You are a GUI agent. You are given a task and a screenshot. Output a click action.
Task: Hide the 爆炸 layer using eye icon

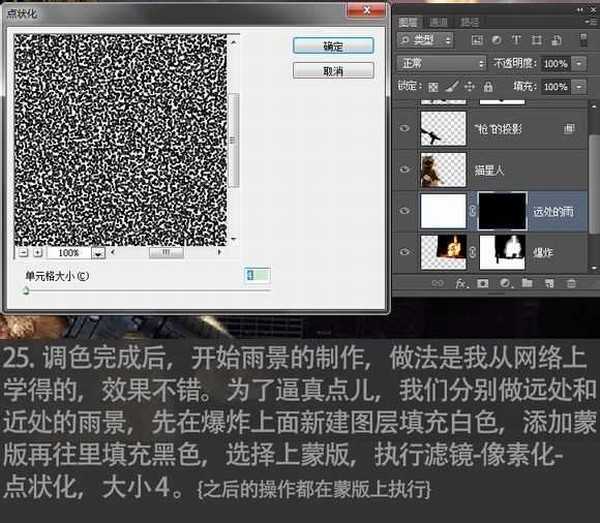click(x=405, y=252)
